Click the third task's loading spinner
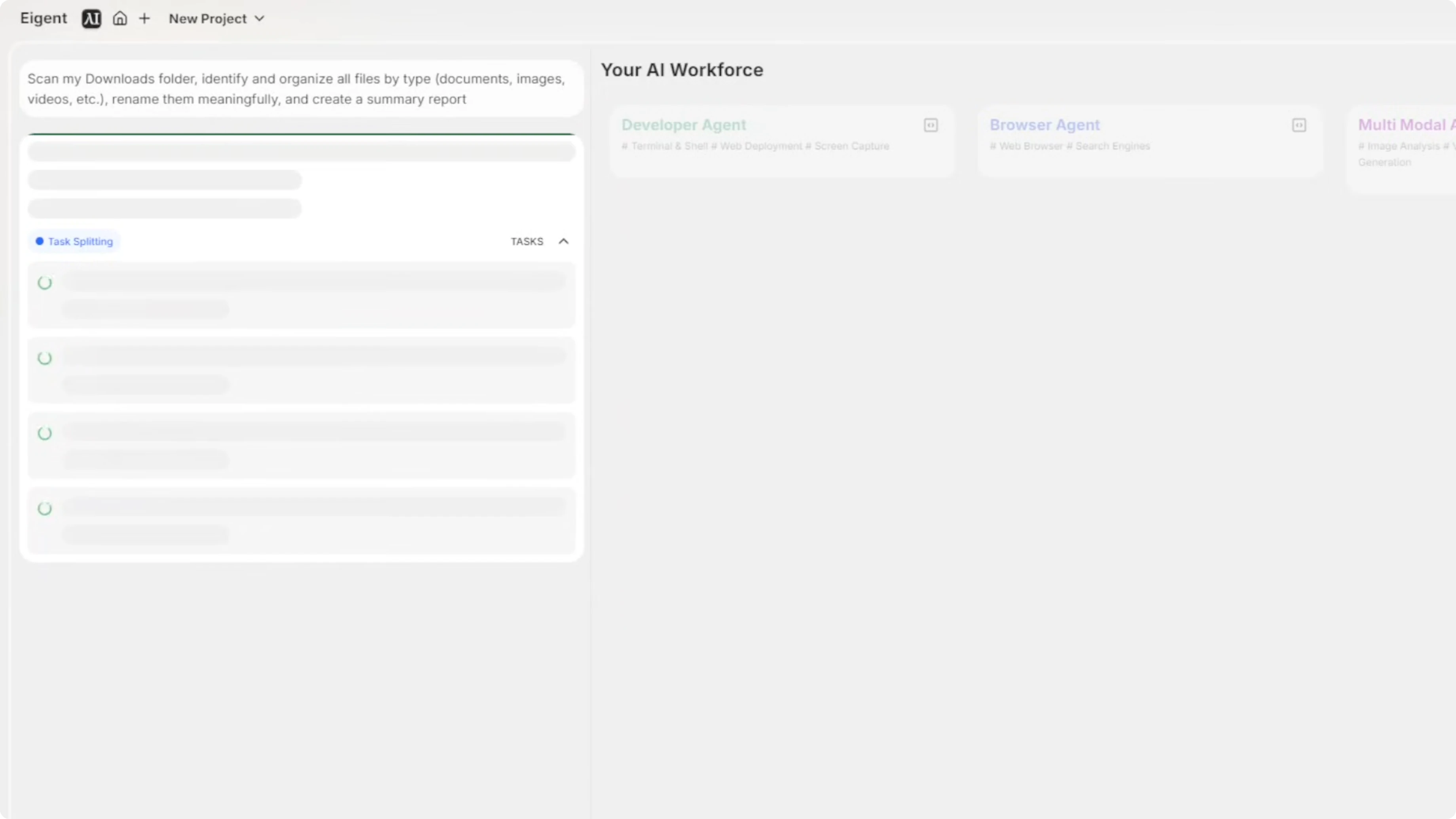The height and width of the screenshot is (819, 1456). tap(45, 434)
